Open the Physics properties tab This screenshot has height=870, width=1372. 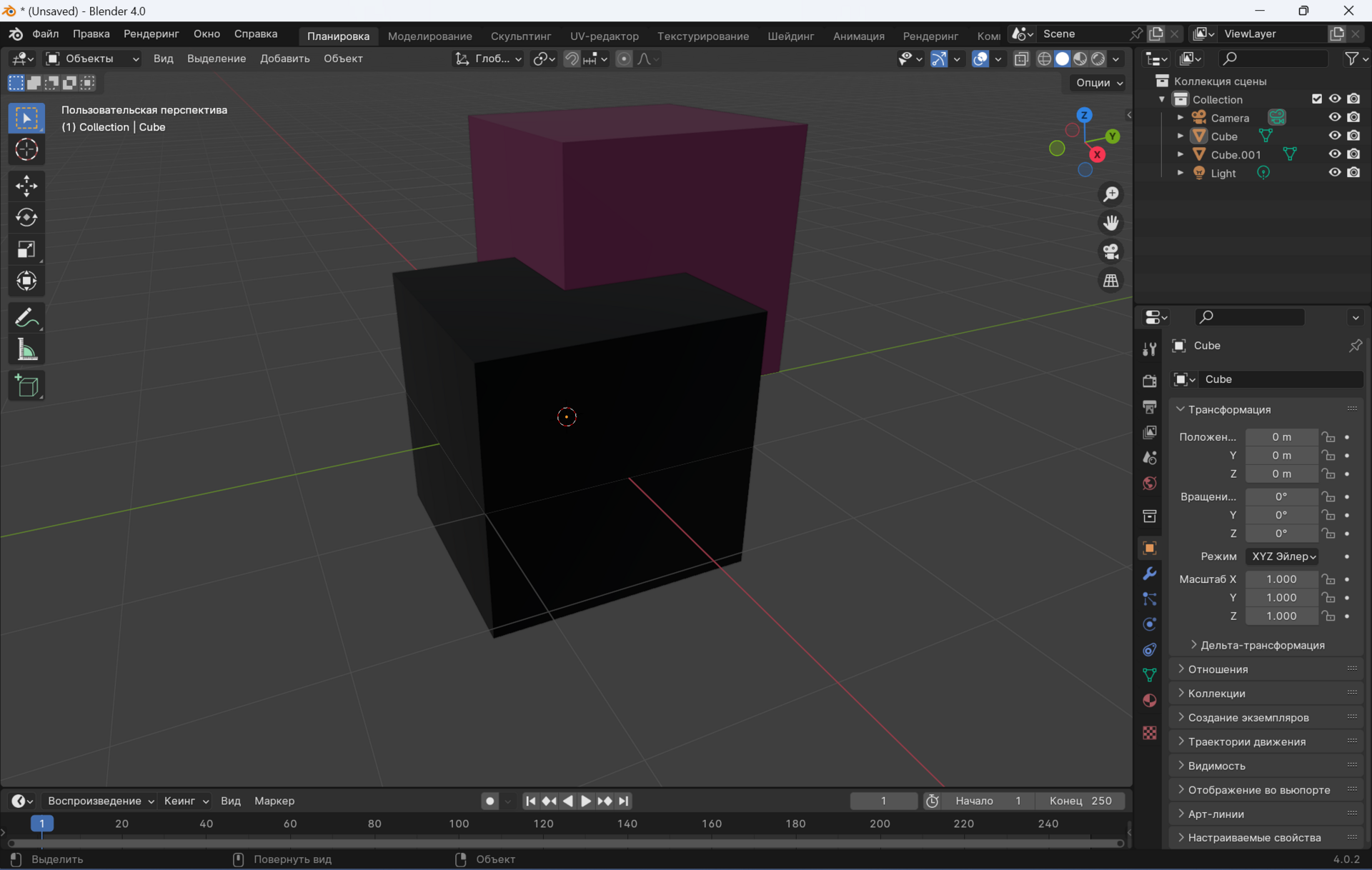(1149, 624)
